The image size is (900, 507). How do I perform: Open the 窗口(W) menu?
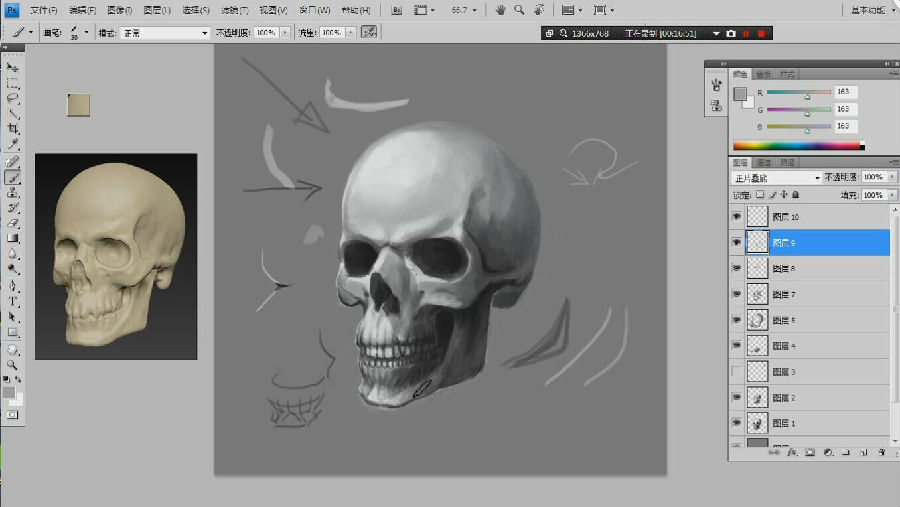click(x=315, y=10)
